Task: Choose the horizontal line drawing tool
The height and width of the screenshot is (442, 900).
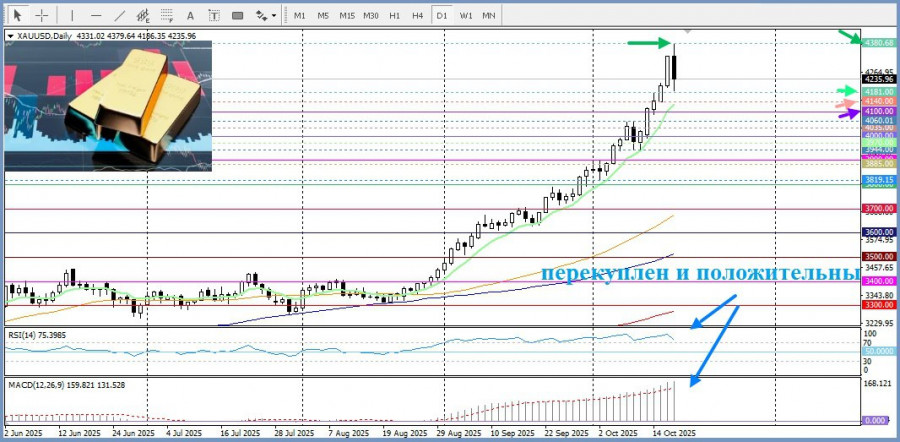Action: [96, 15]
